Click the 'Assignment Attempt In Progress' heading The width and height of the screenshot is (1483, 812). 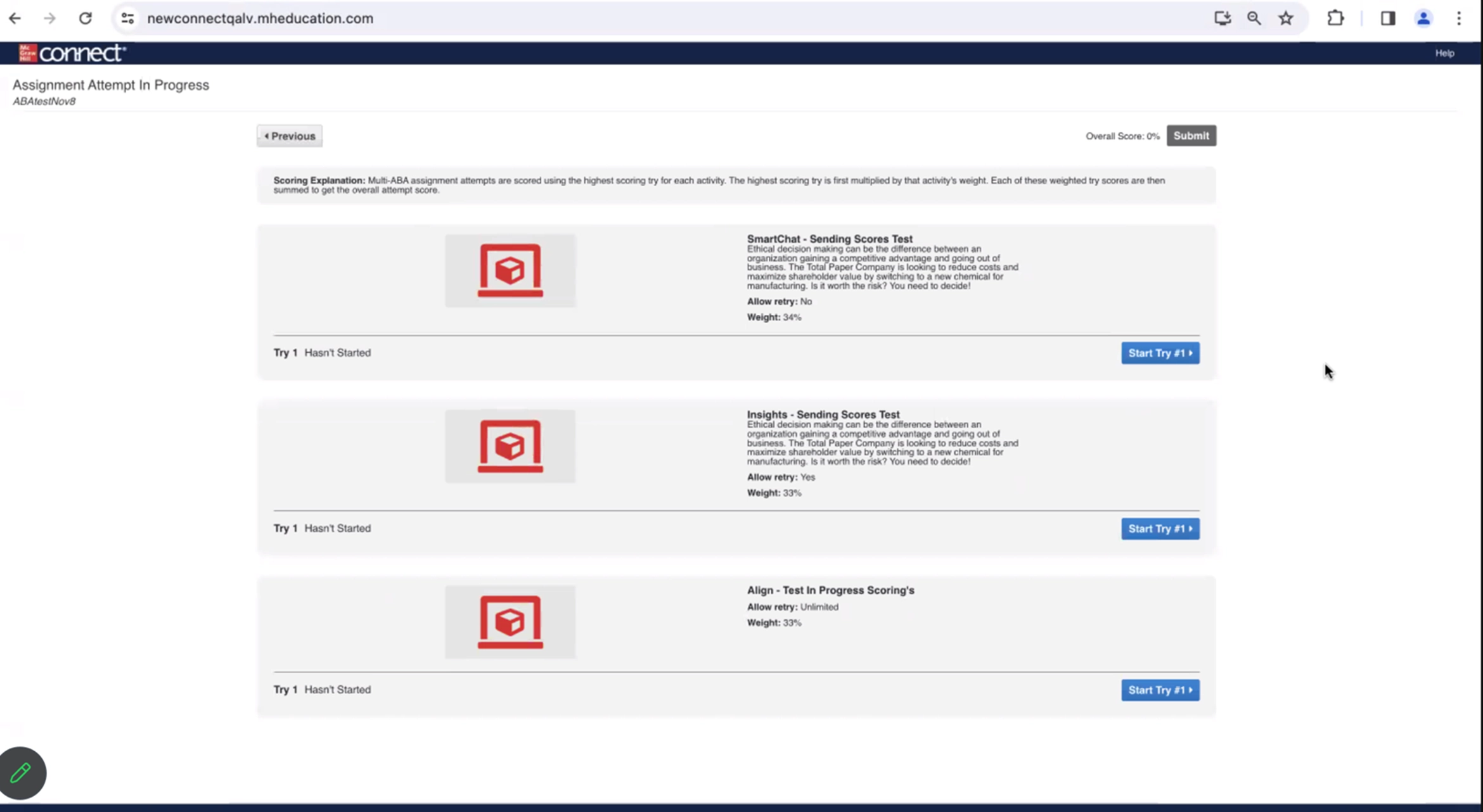(x=111, y=85)
